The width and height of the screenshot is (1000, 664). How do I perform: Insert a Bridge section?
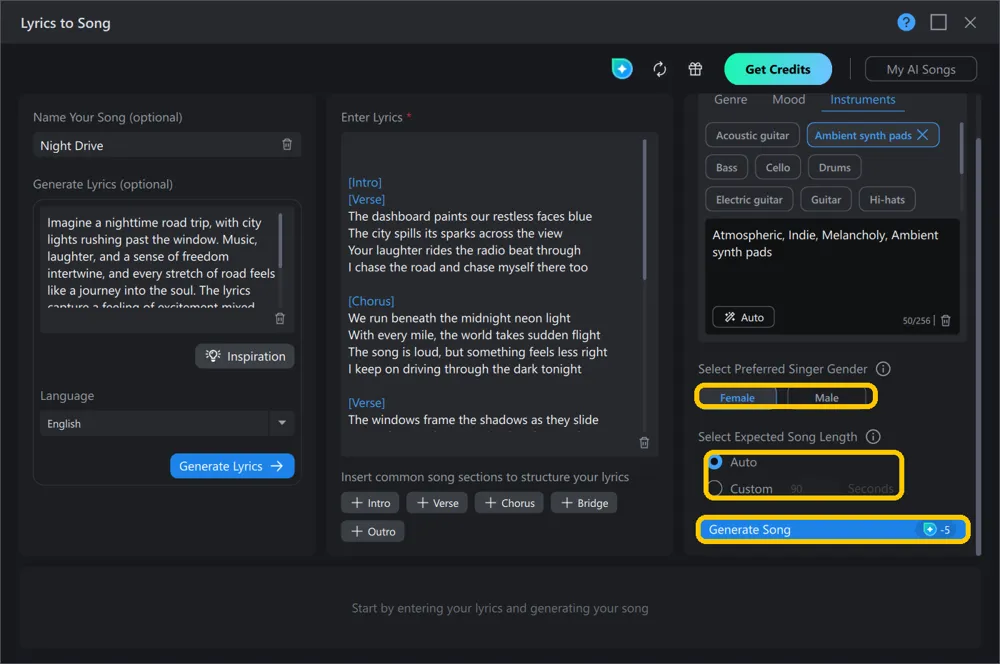click(x=584, y=503)
